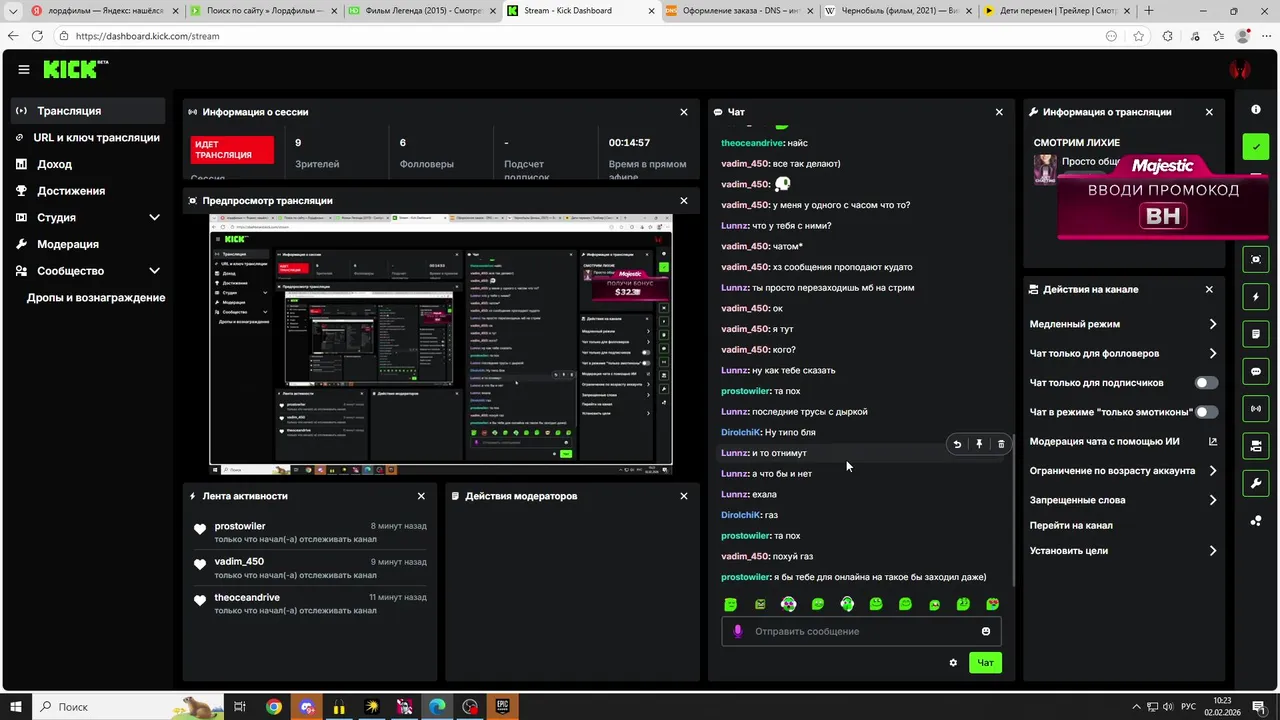Click vadim_450 in the activity feed
The height and width of the screenshot is (720, 1280).
239,562
